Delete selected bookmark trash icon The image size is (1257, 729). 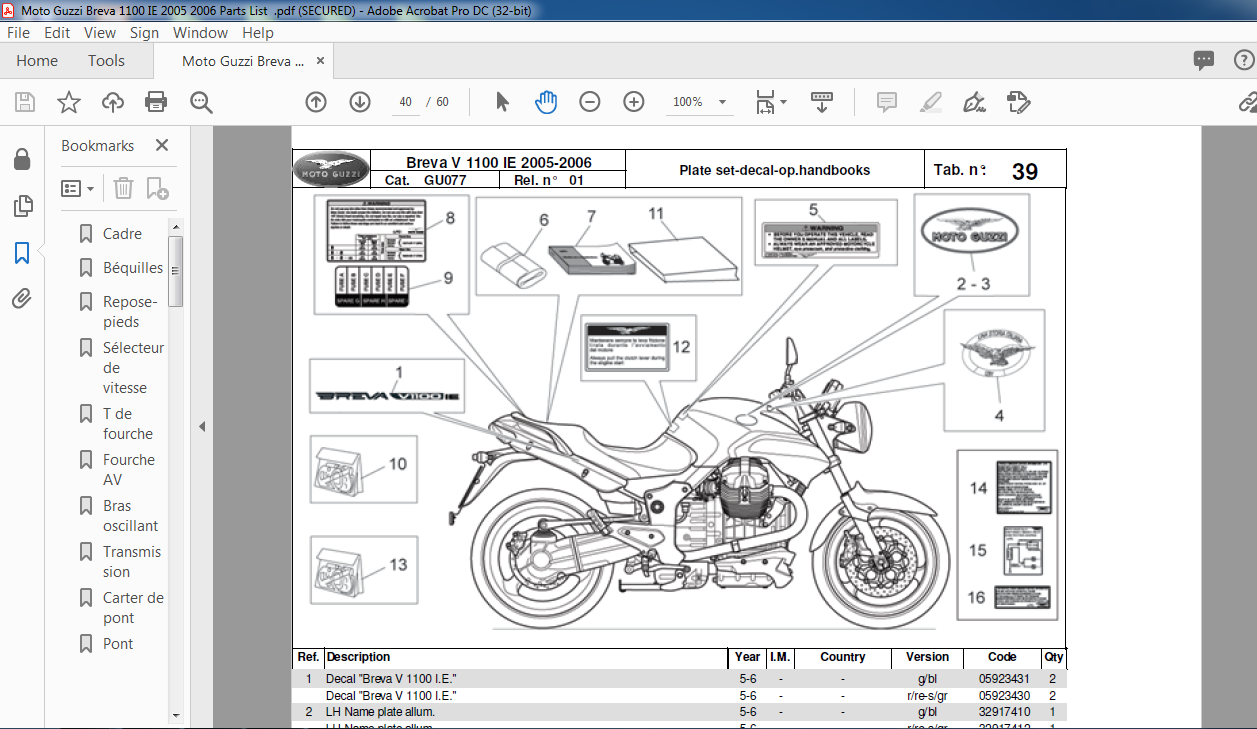tap(123, 188)
